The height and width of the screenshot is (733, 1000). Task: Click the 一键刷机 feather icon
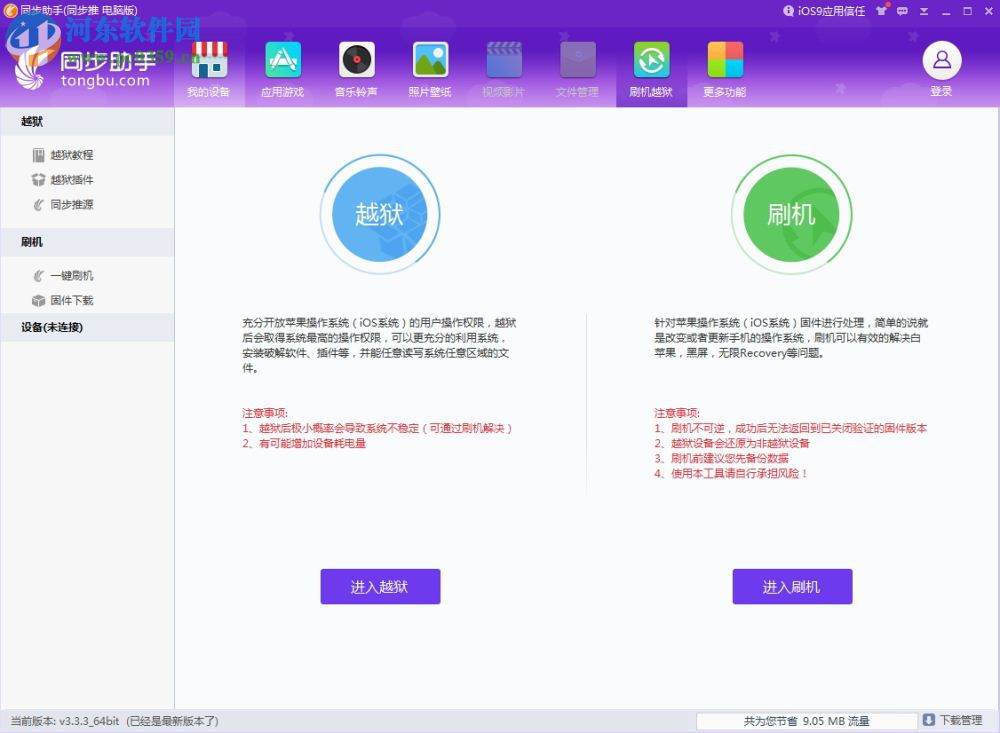point(38,276)
